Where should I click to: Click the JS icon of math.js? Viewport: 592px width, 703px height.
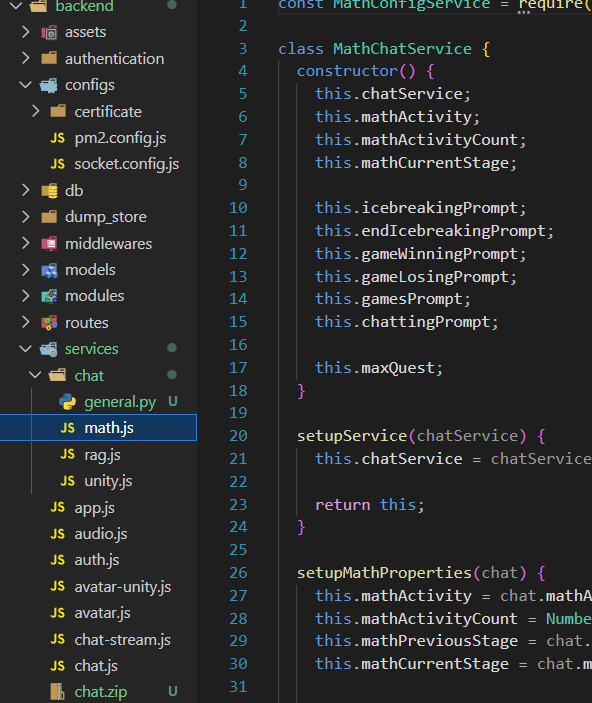tap(68, 428)
